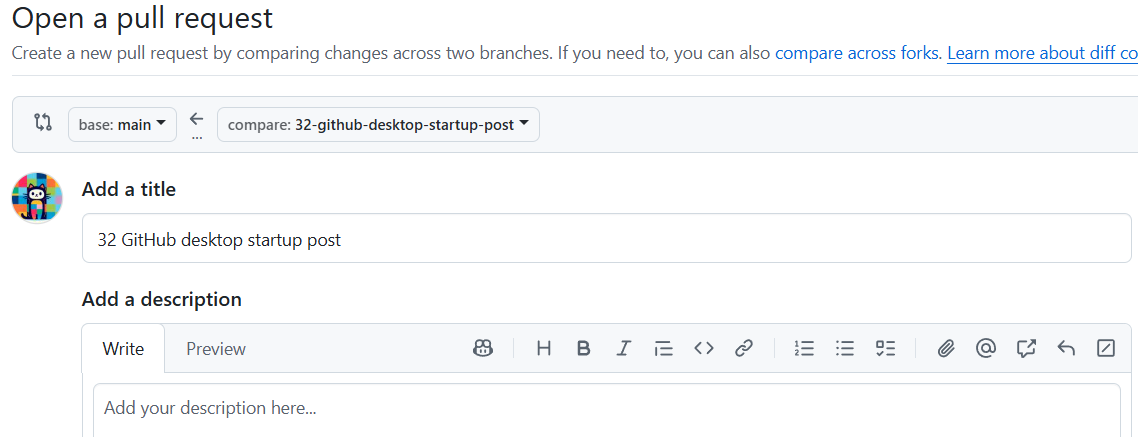The width and height of the screenshot is (1138, 437).
Task: Attach files with the paperclip icon
Action: [945, 349]
